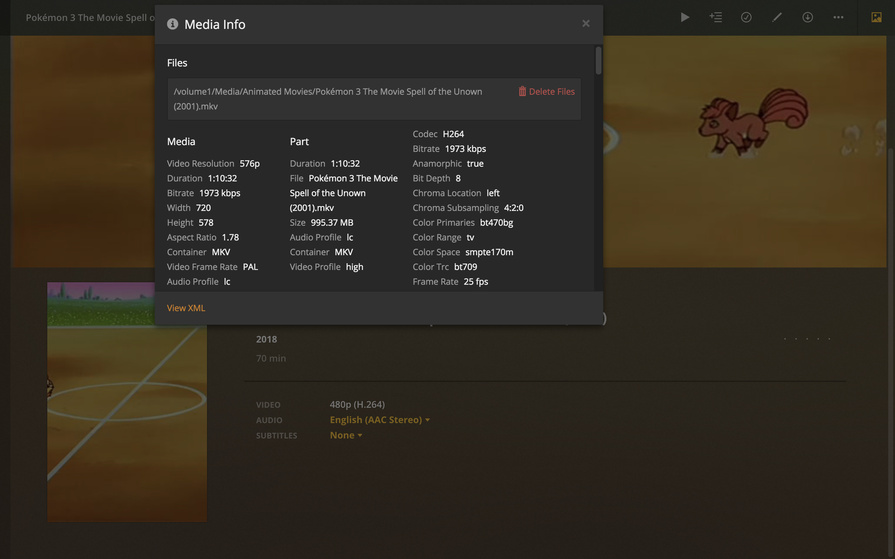Mark movie as watched checkmark icon

pos(746,17)
